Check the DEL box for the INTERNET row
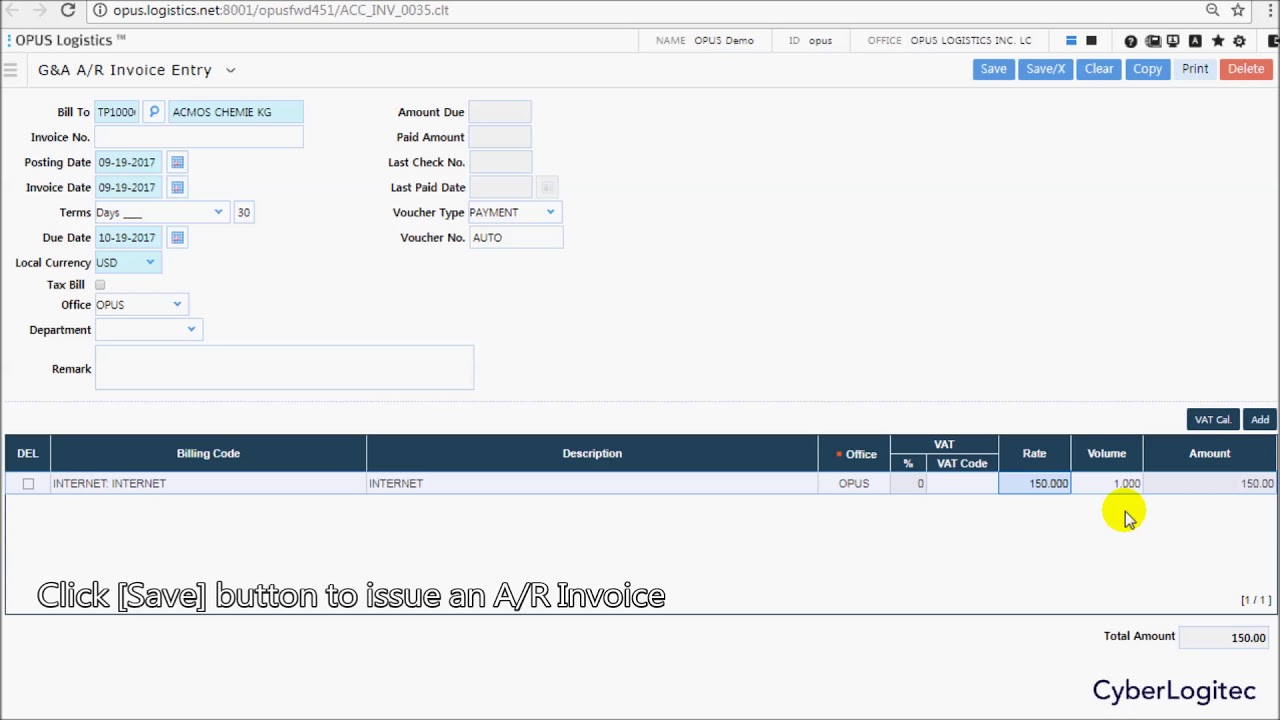 [x=28, y=484]
